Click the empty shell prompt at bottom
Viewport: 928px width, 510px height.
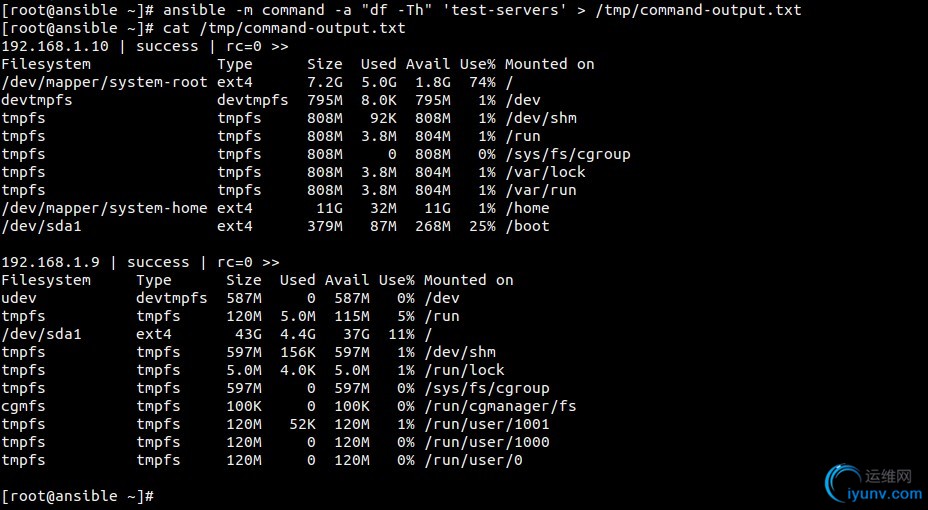[x=78, y=496]
